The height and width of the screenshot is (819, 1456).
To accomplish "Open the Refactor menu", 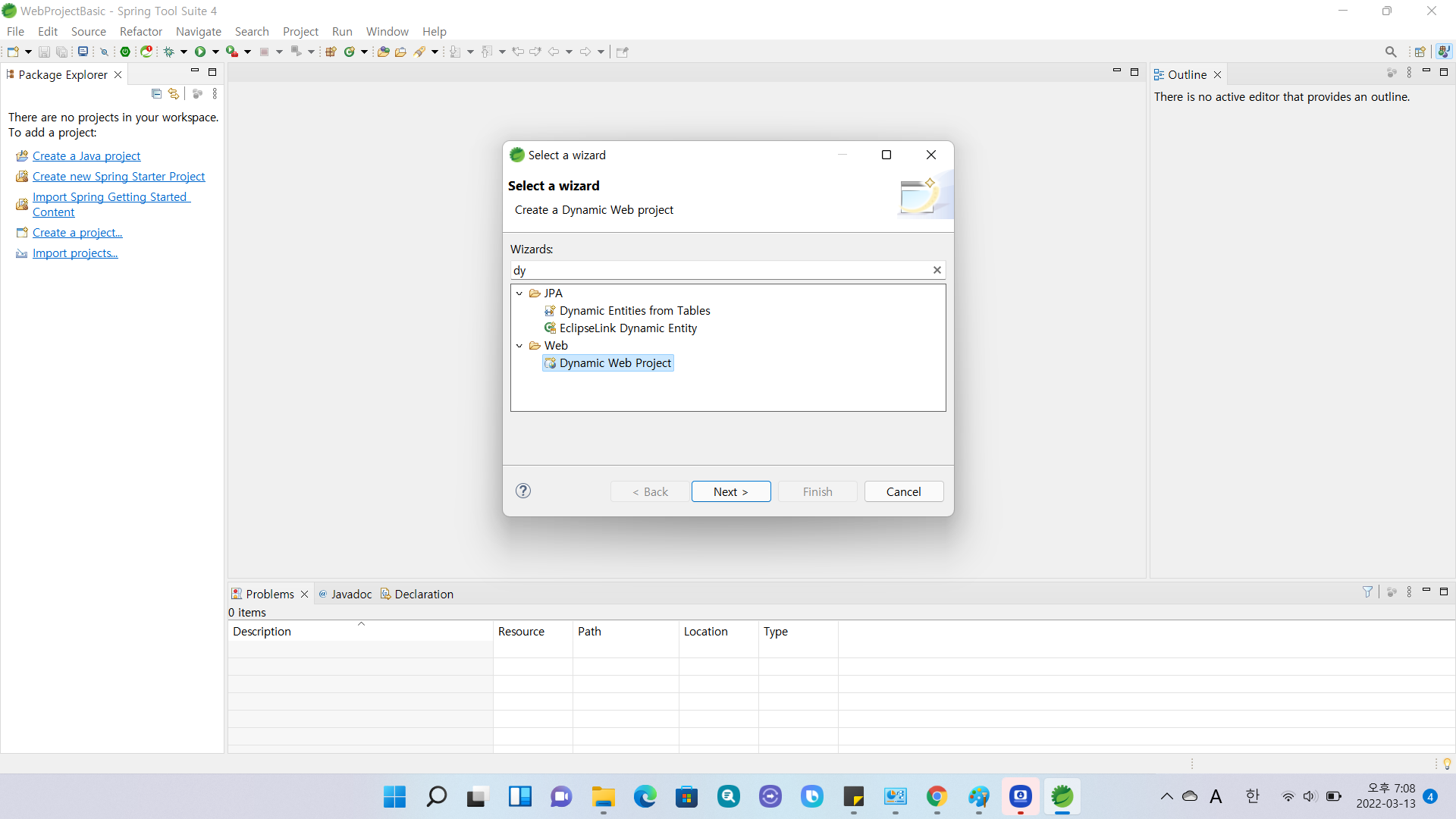I will tap(141, 31).
